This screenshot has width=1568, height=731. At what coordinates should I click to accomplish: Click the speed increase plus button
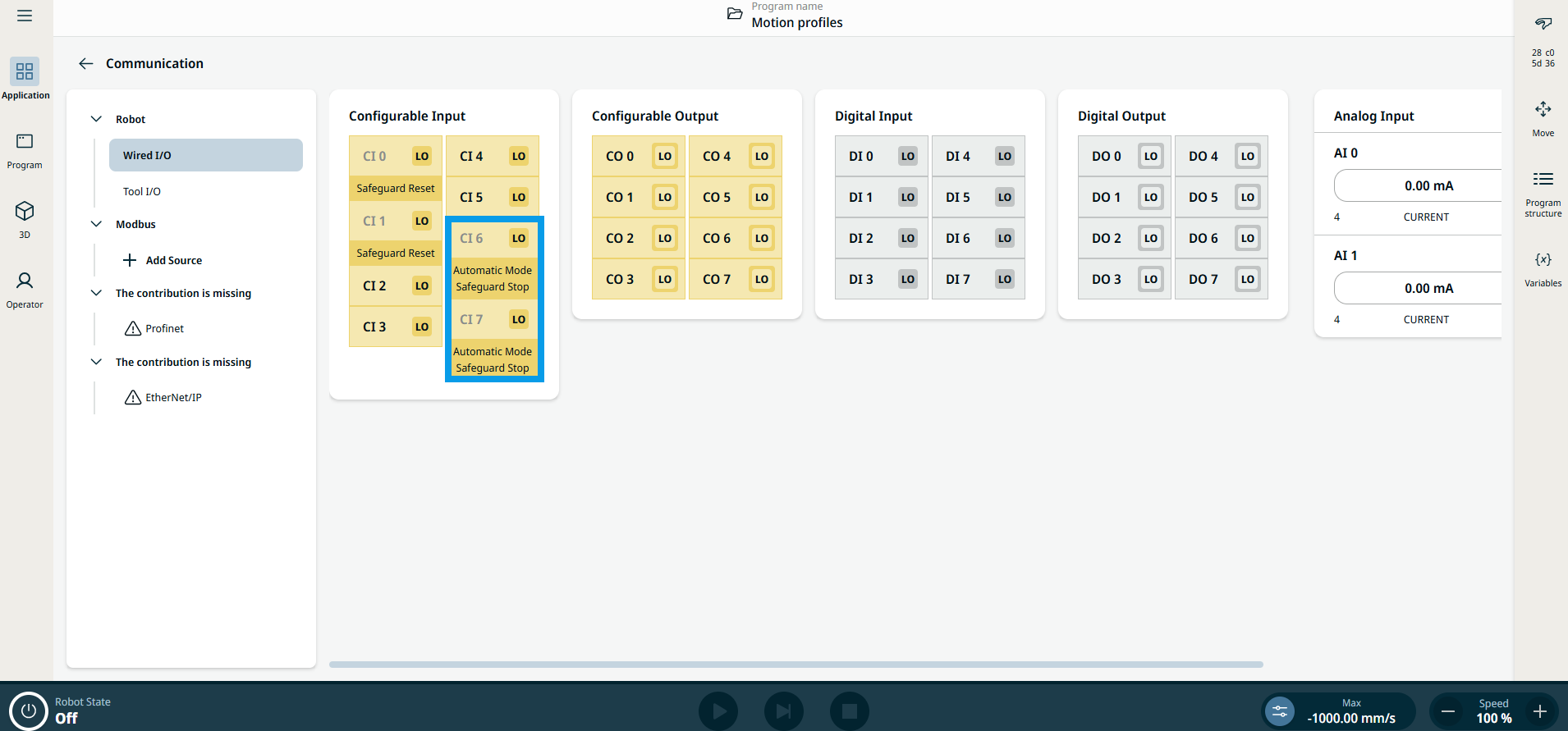click(x=1539, y=711)
